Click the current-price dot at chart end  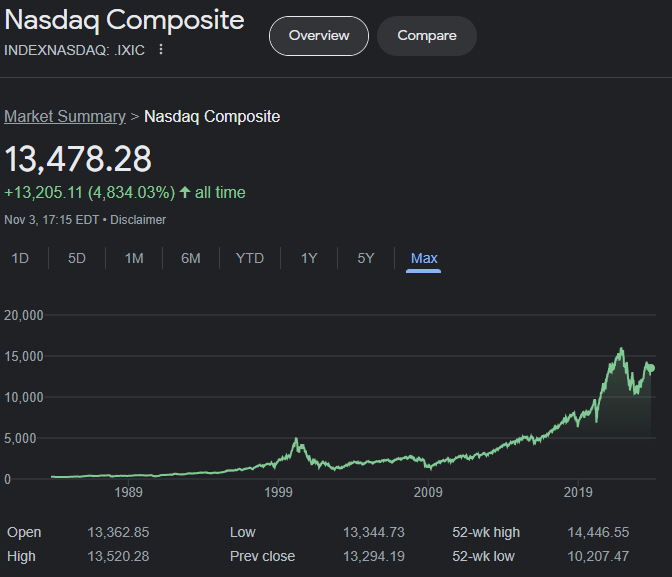(x=651, y=368)
